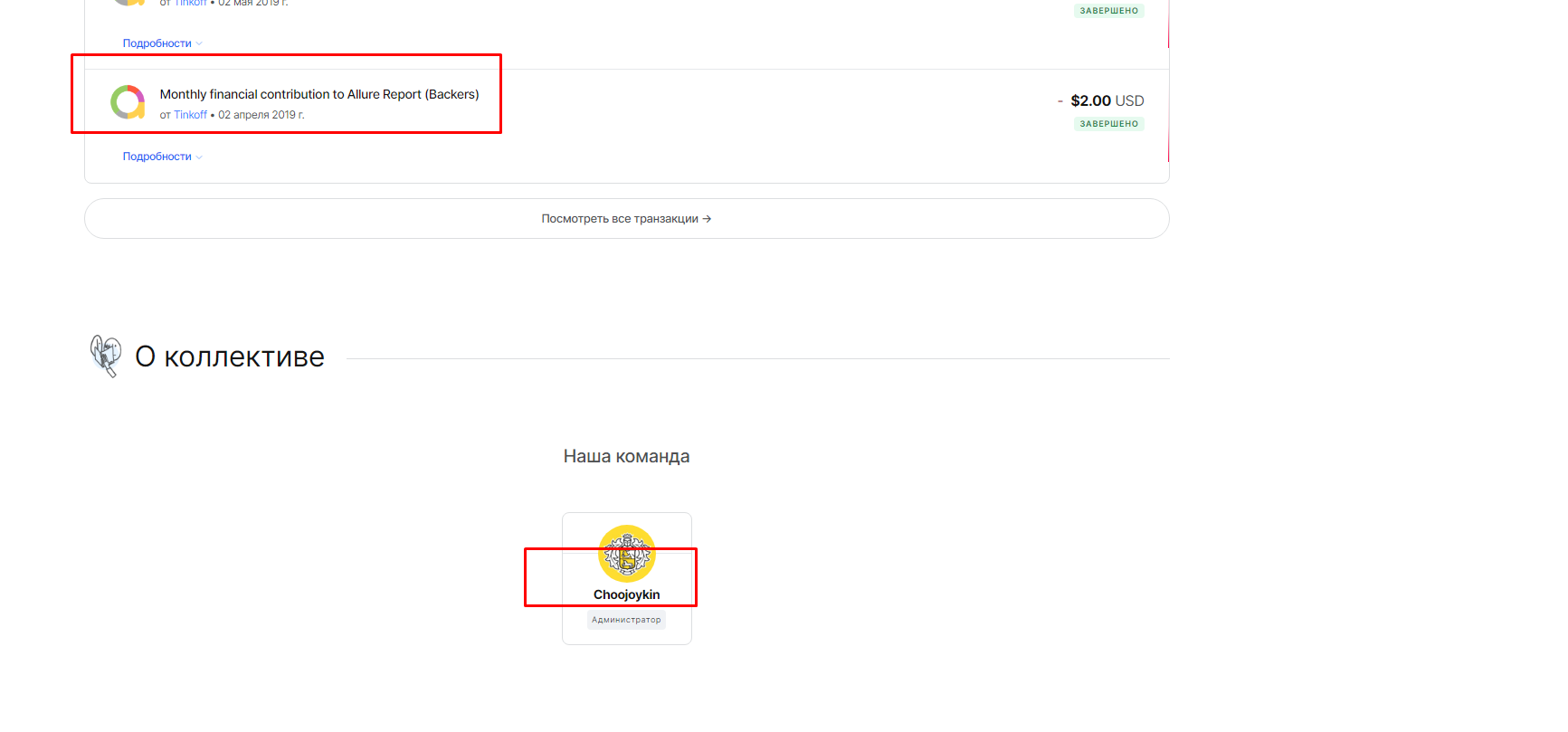This screenshot has width=1568, height=732.
Task: Expand Подробности for the May 2019 transaction
Action: tap(157, 43)
